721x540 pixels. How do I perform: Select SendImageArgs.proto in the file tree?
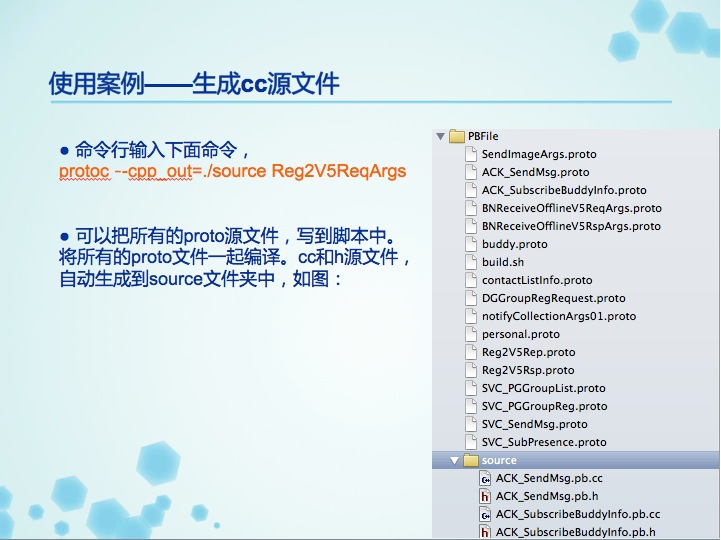click(x=539, y=154)
